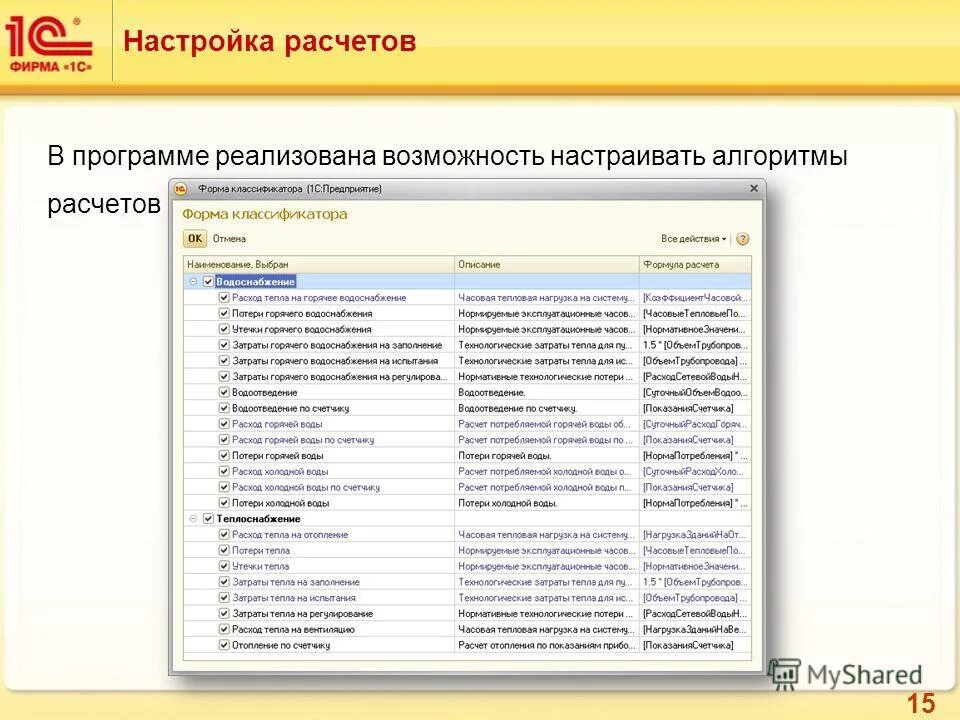Open the help via the question mark icon
The height and width of the screenshot is (720, 960).
pyautogui.click(x=742, y=240)
